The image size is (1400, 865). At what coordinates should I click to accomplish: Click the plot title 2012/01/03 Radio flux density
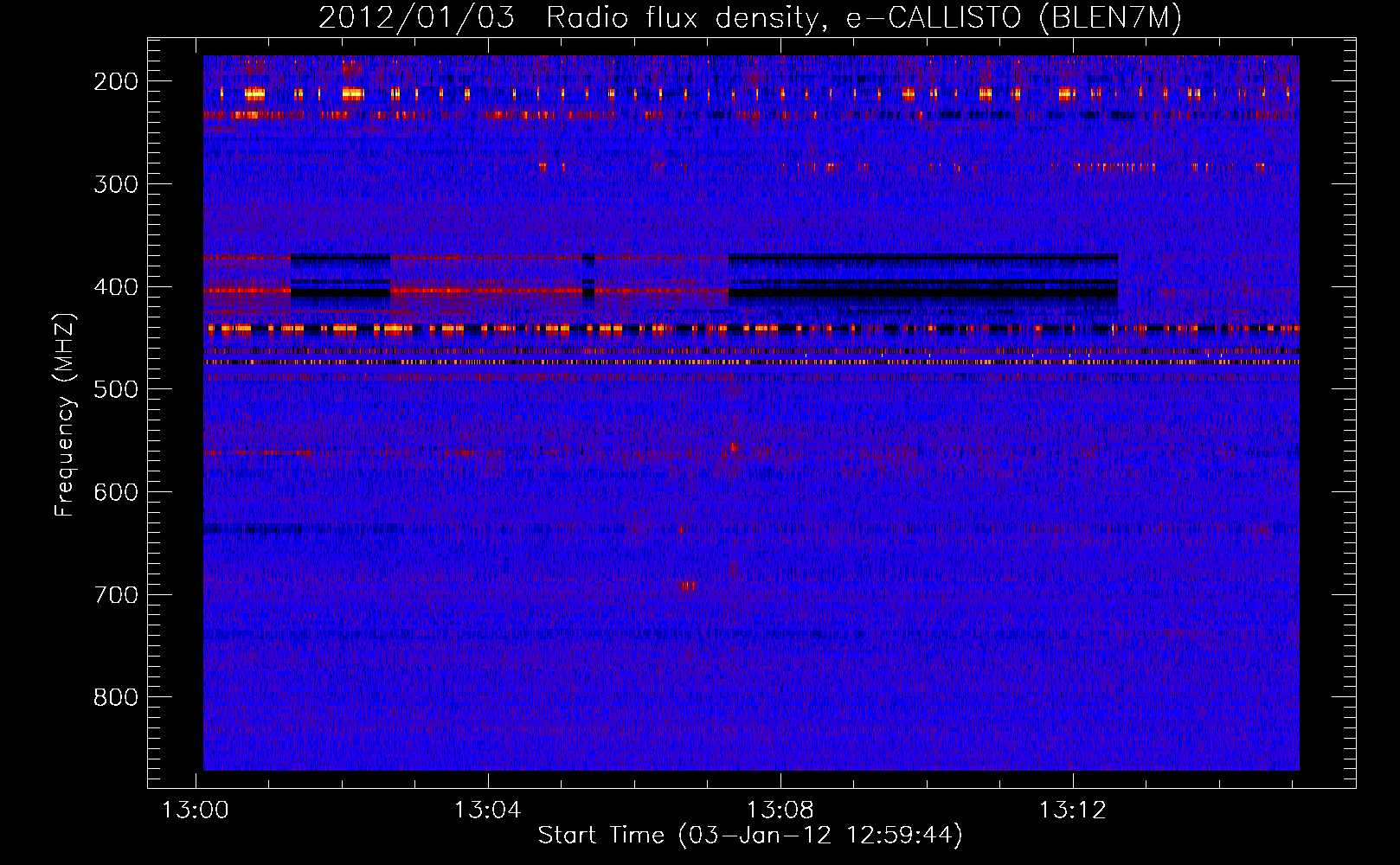tap(749, 17)
